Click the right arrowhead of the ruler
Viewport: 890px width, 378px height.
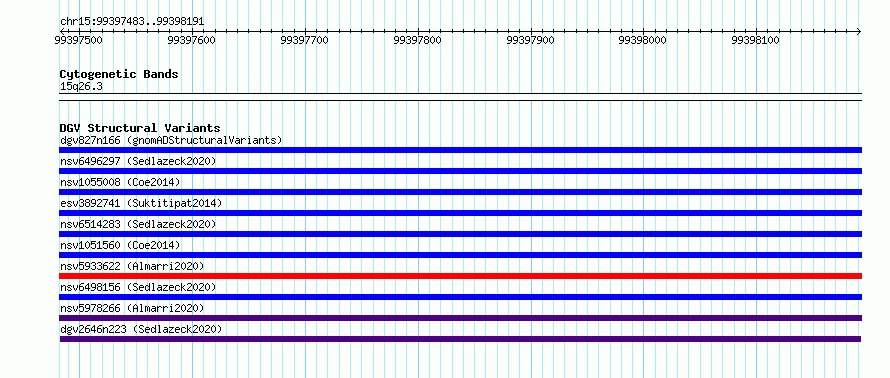pos(859,31)
